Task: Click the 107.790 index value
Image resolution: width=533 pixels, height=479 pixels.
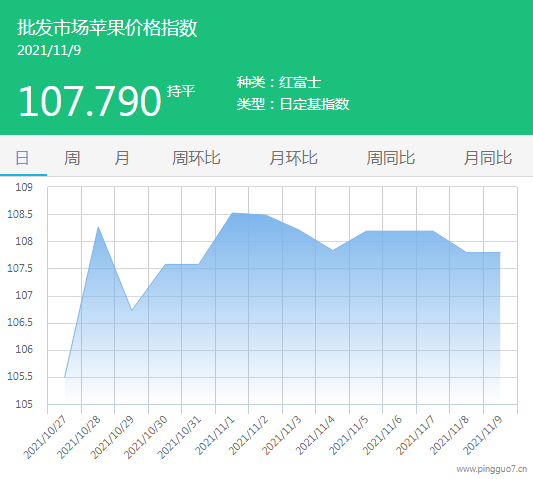Action: tap(90, 101)
